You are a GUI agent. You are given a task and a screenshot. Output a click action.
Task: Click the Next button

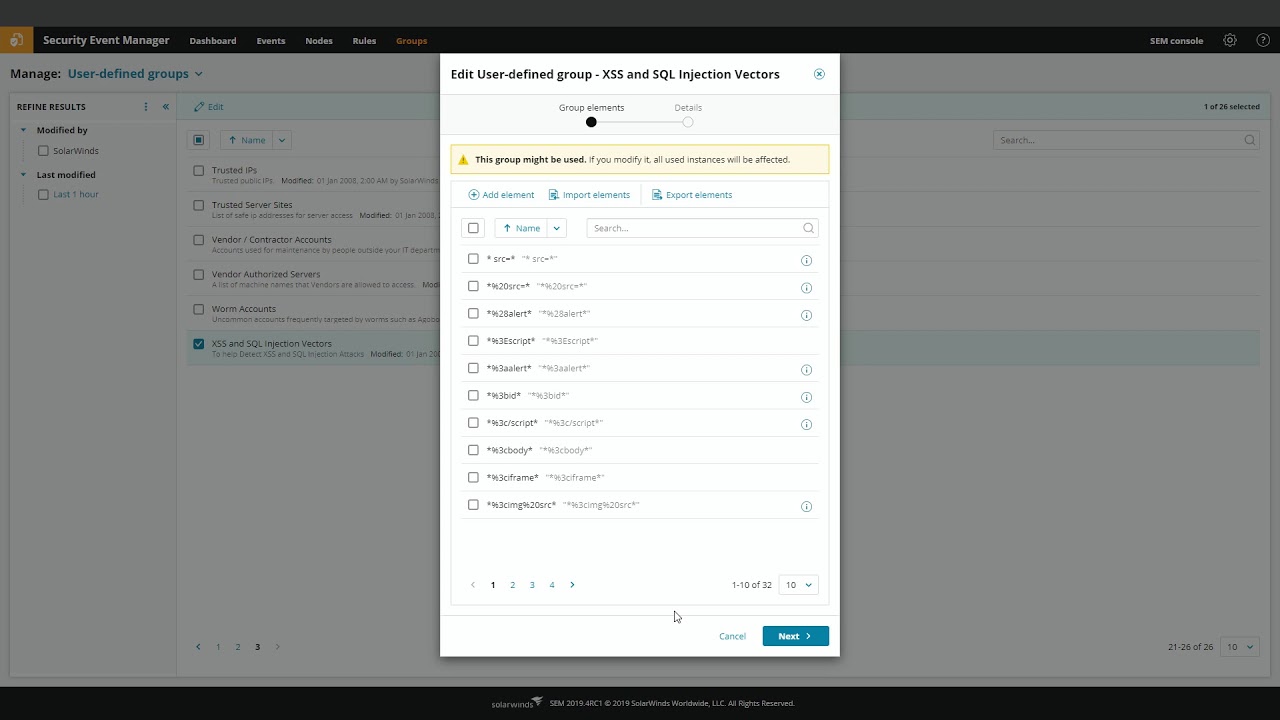point(795,636)
